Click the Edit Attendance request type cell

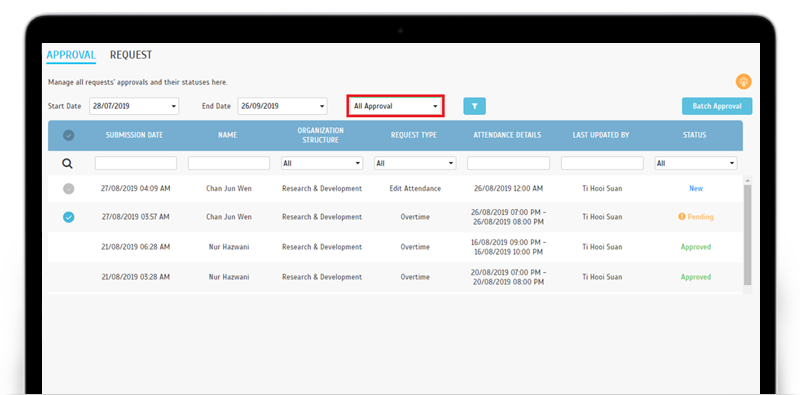[415, 188]
